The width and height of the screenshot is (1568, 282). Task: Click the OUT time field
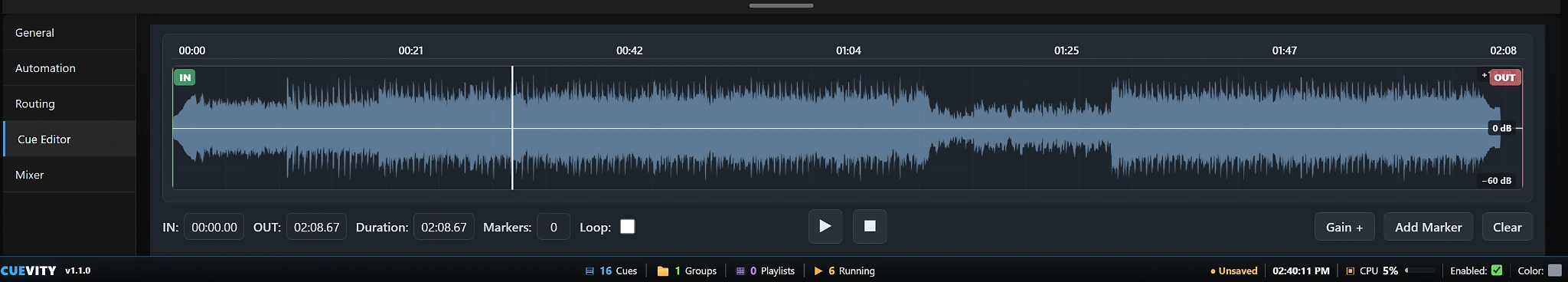(316, 227)
